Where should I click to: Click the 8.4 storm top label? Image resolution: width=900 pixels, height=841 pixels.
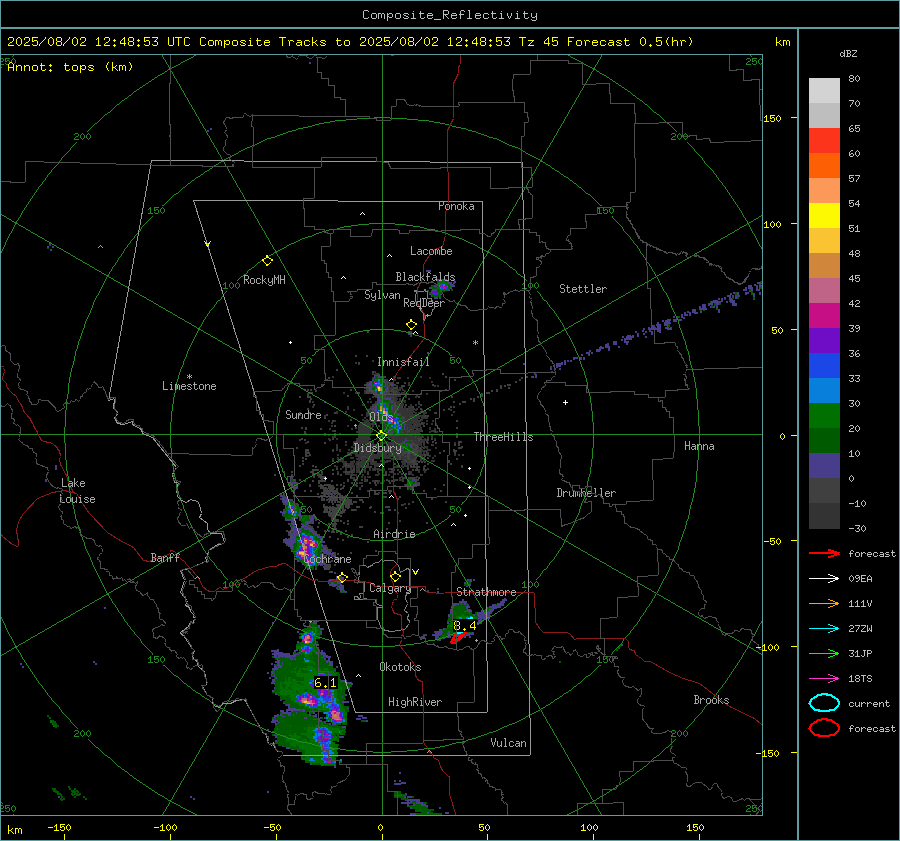tap(464, 626)
